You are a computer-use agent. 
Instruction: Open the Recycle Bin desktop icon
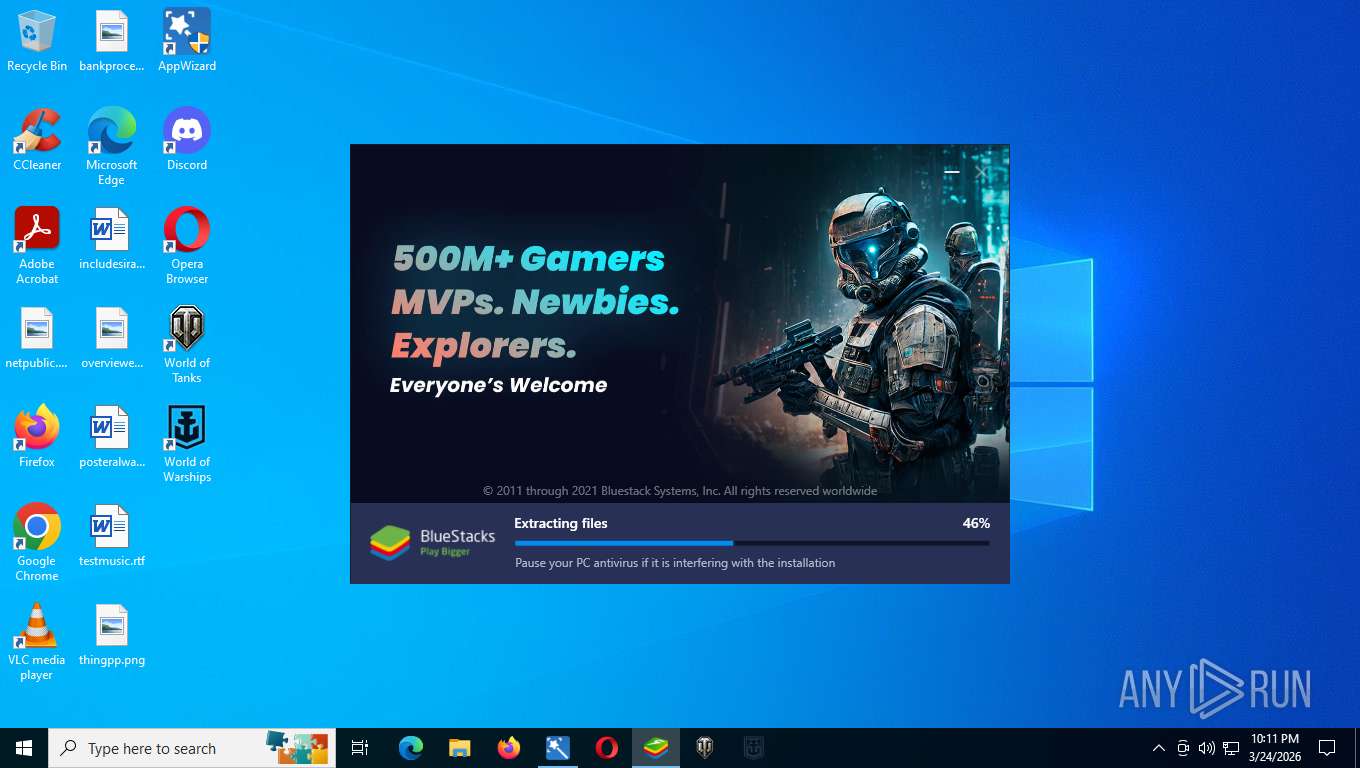37,41
